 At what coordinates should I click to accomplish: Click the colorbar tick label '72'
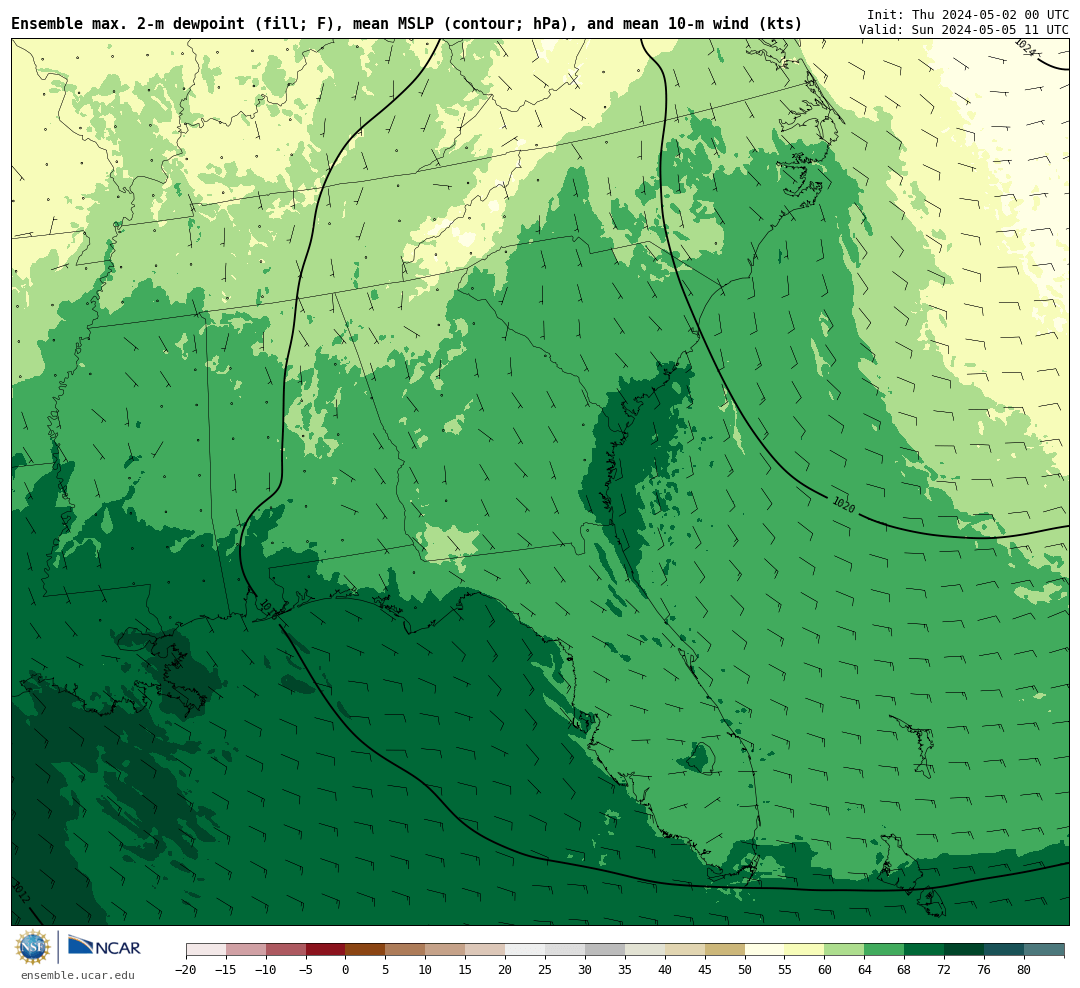point(945,970)
